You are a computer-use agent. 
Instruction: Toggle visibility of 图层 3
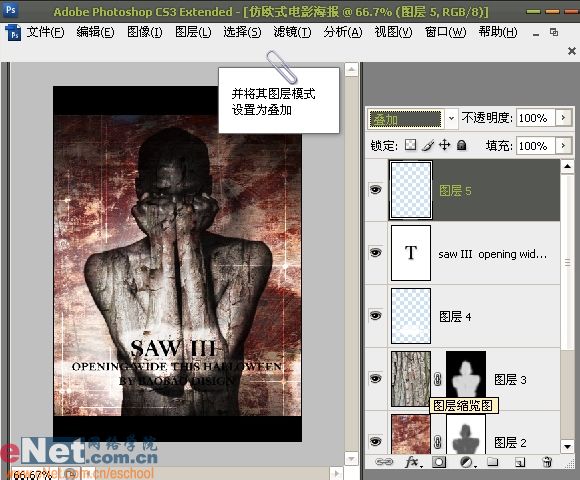point(375,379)
